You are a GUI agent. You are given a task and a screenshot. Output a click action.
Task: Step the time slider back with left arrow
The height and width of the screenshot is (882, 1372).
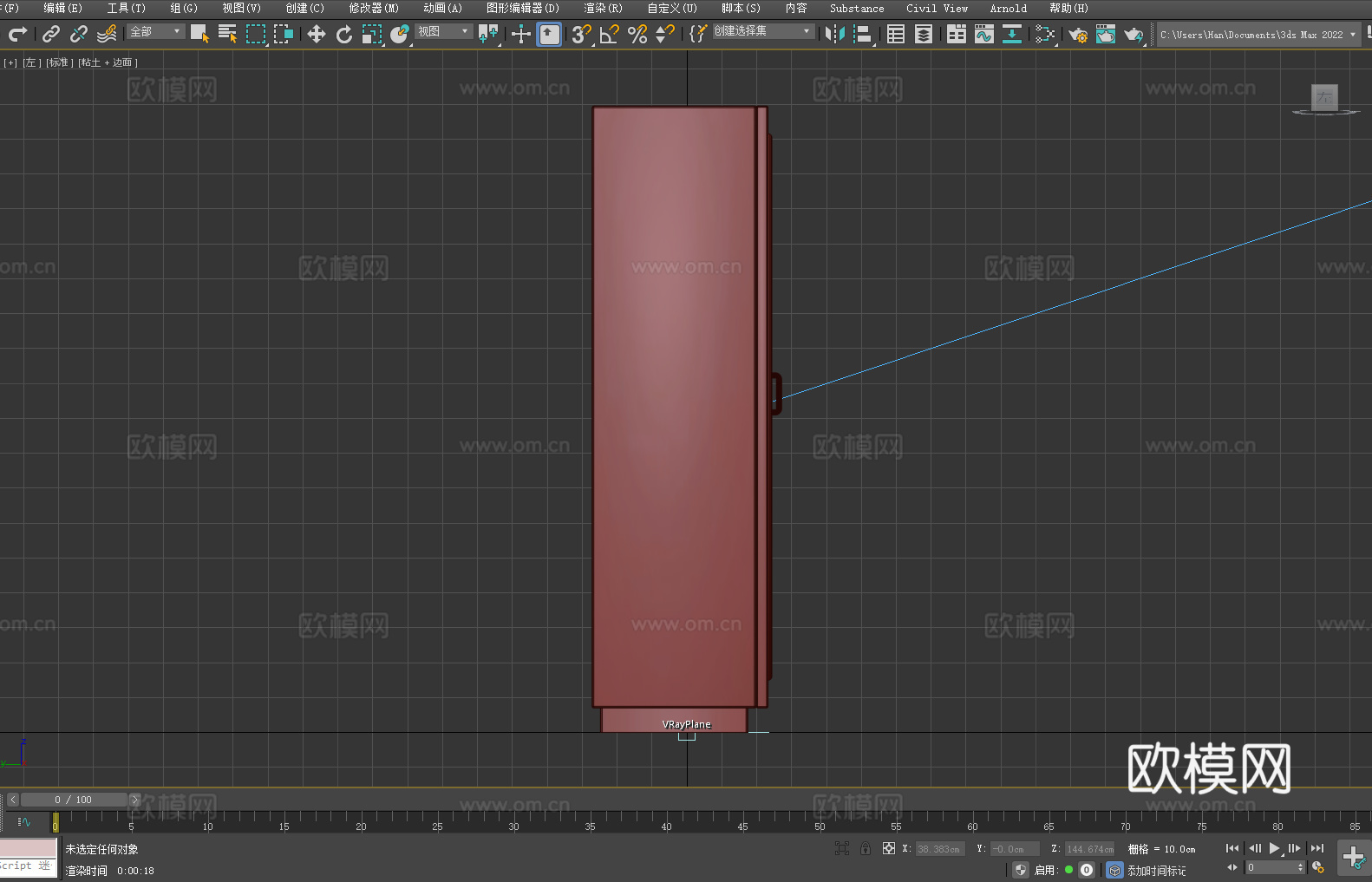[13, 800]
